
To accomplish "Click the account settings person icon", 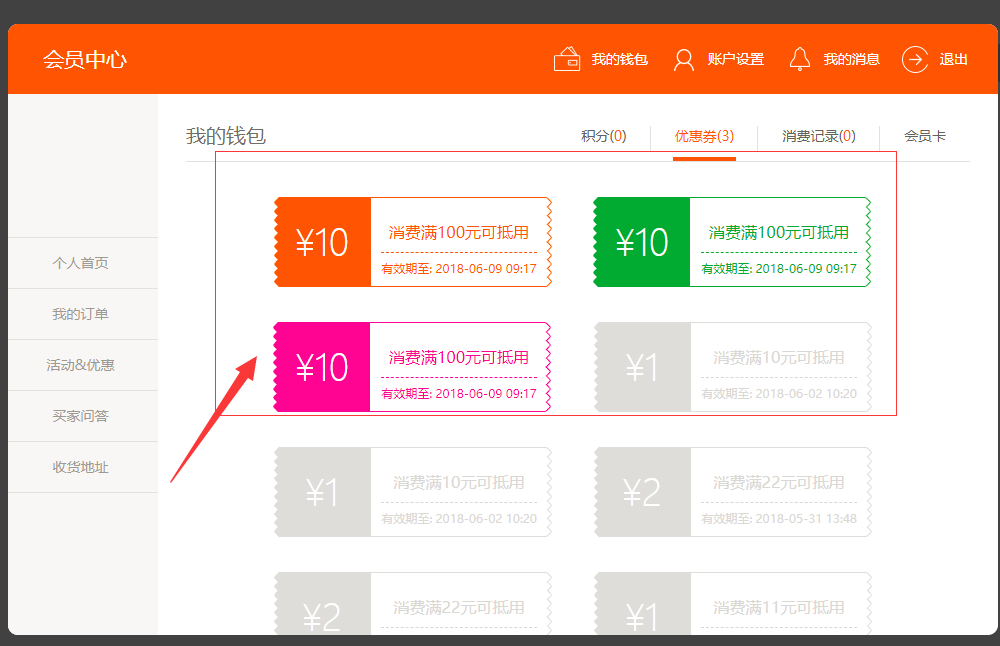I will [684, 60].
